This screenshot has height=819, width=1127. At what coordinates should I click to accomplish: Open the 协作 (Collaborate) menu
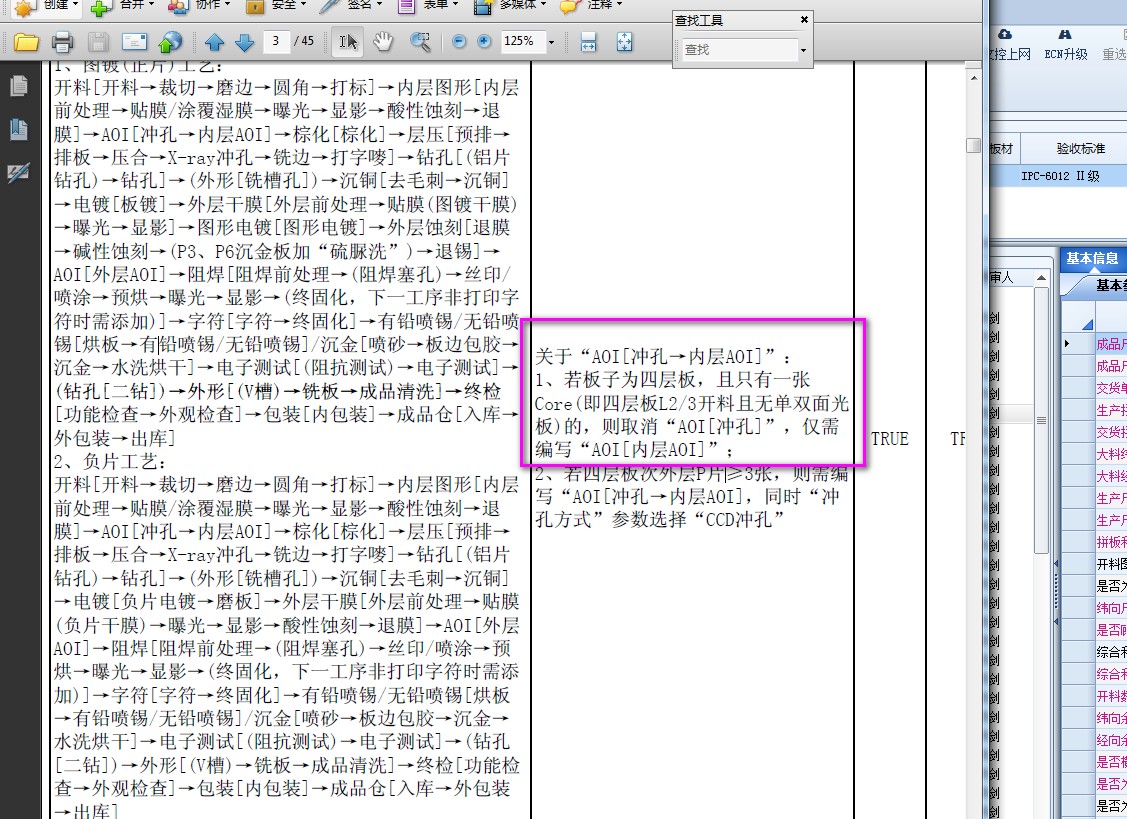click(x=199, y=6)
